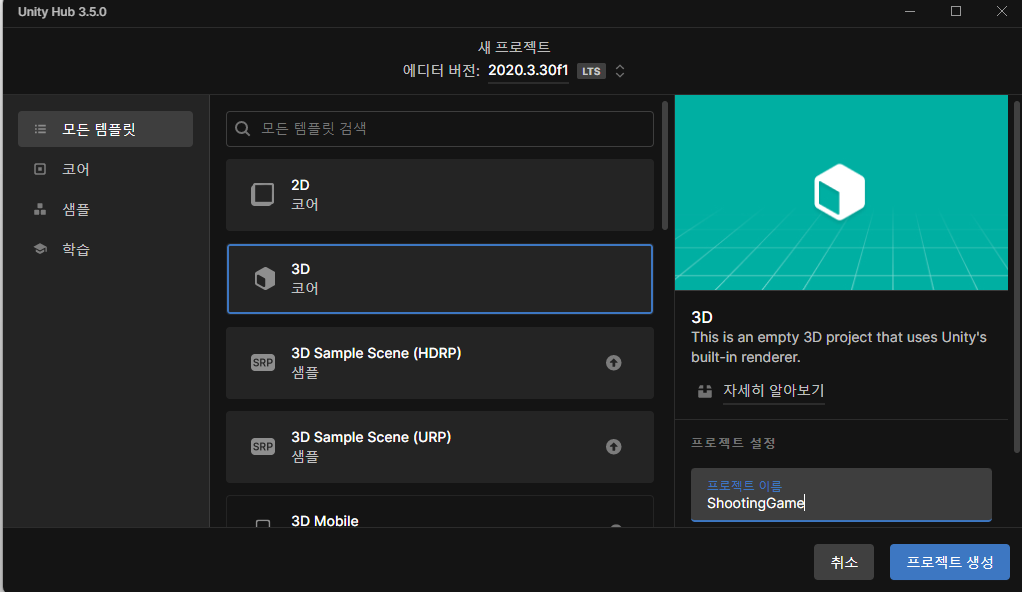This screenshot has height=592, width=1022.
Task: Click the square 2D template icon
Action: coord(263,194)
